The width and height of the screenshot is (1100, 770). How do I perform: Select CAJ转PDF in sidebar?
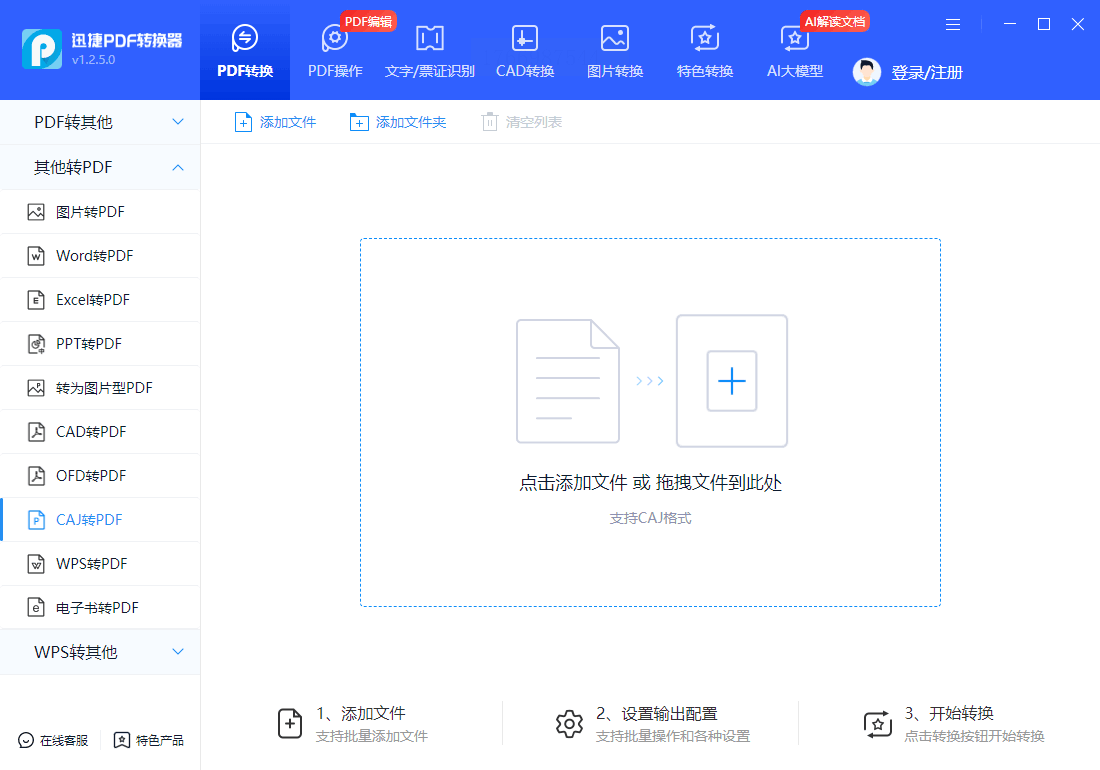point(100,520)
